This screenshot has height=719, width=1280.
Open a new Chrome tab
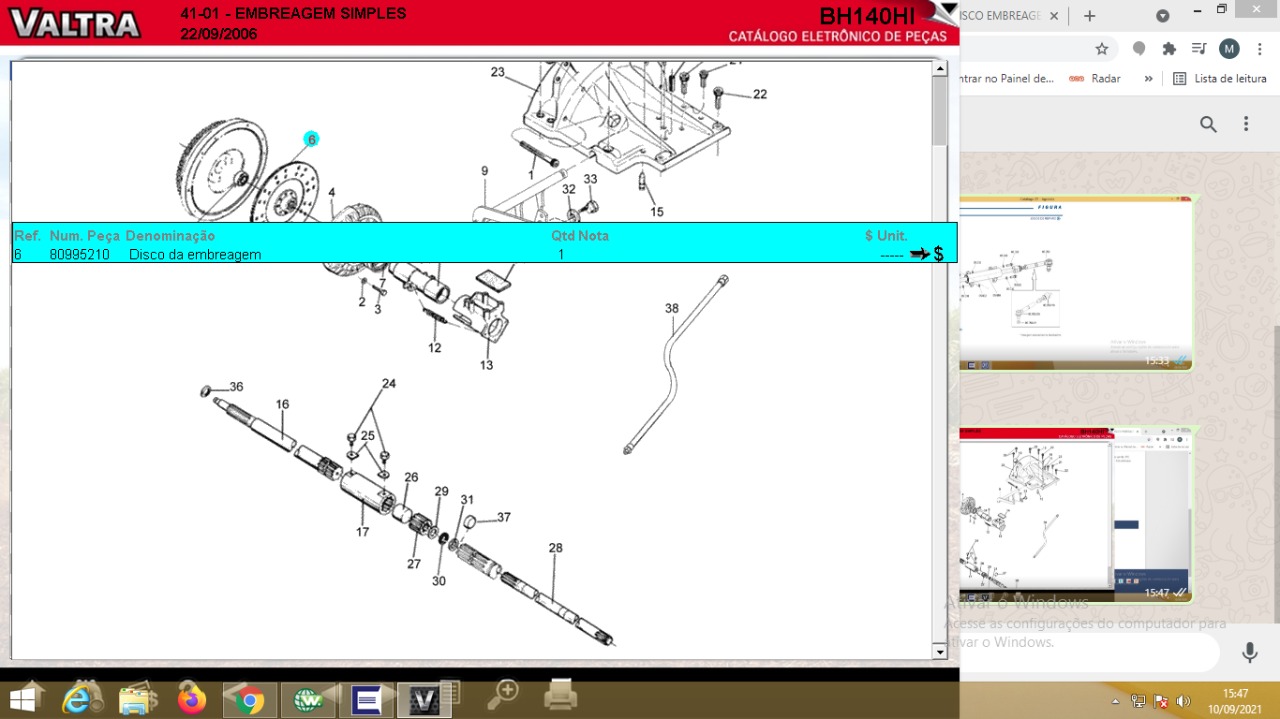pyautogui.click(x=1089, y=16)
